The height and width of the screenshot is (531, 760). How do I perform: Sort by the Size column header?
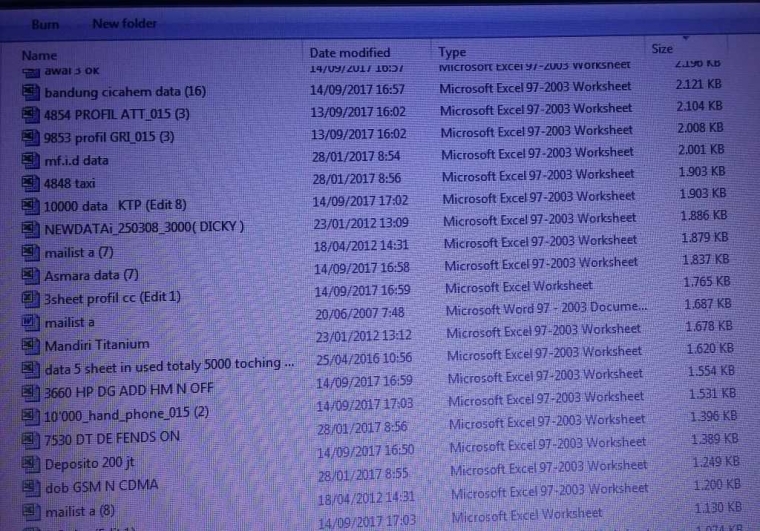(x=662, y=49)
